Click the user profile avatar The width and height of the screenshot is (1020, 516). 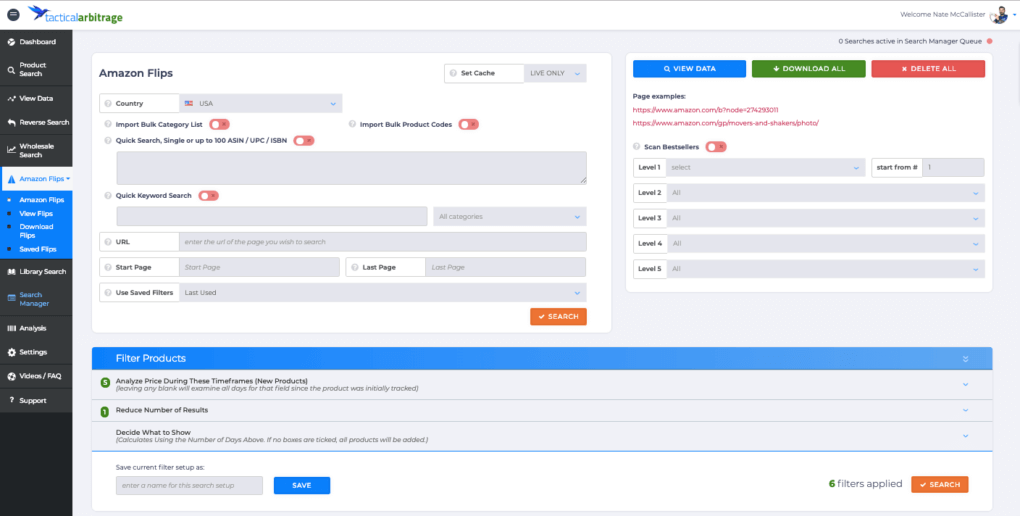[998, 14]
